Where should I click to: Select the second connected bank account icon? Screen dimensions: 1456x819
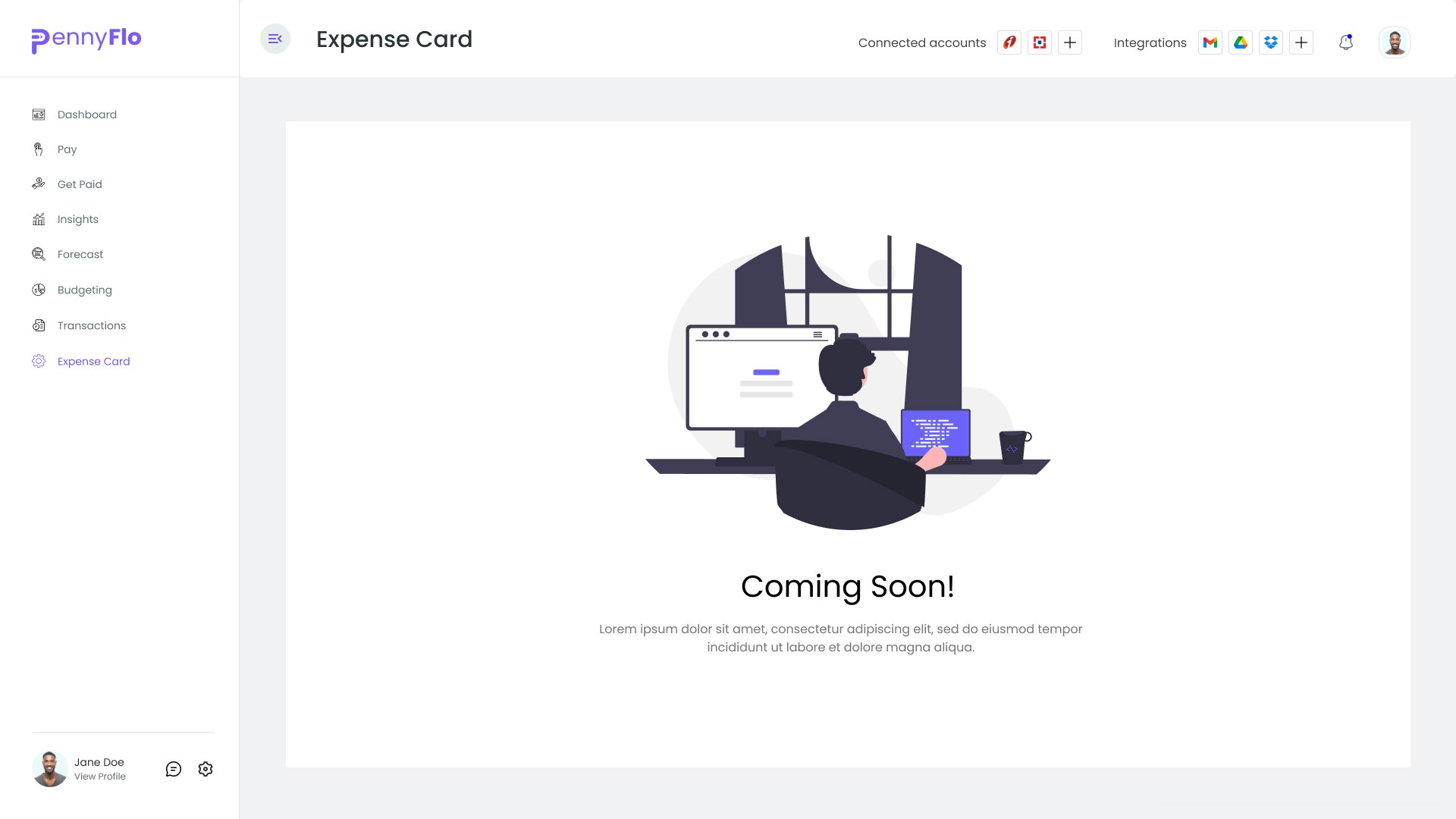click(x=1040, y=42)
